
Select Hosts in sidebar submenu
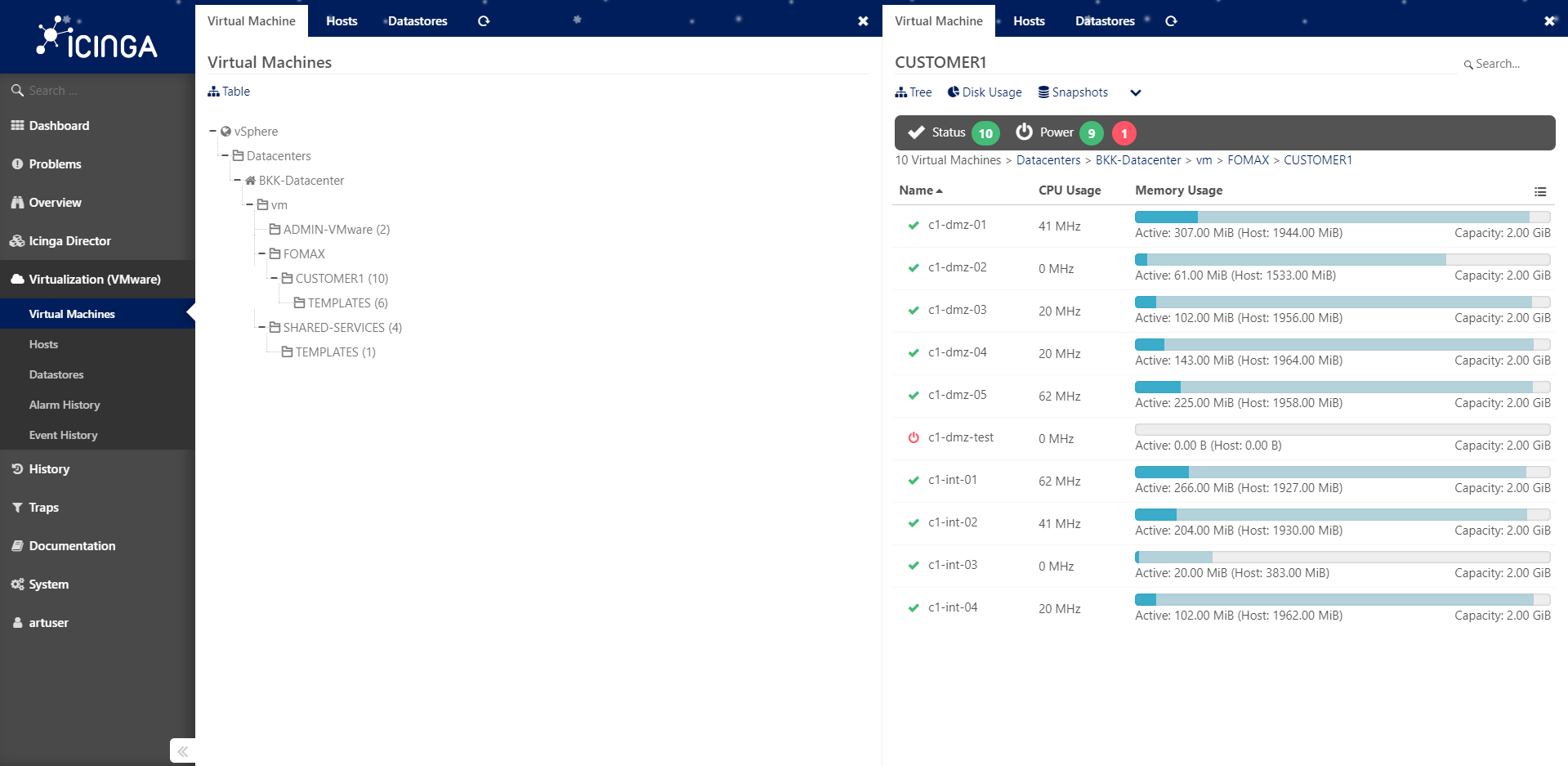[x=43, y=344]
